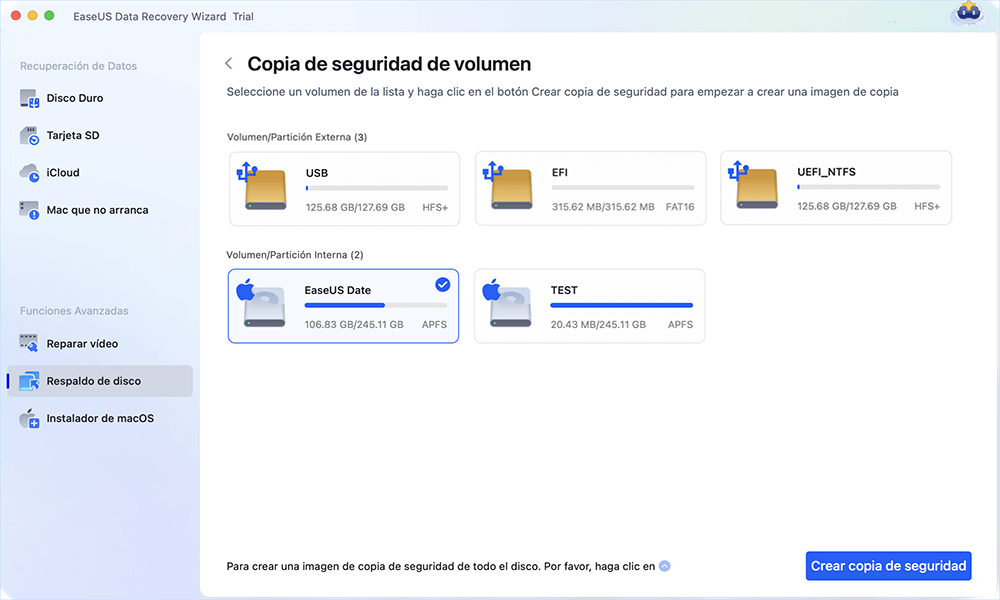The height and width of the screenshot is (600, 1000).
Task: Select the EFI volume name
Action: point(560,172)
